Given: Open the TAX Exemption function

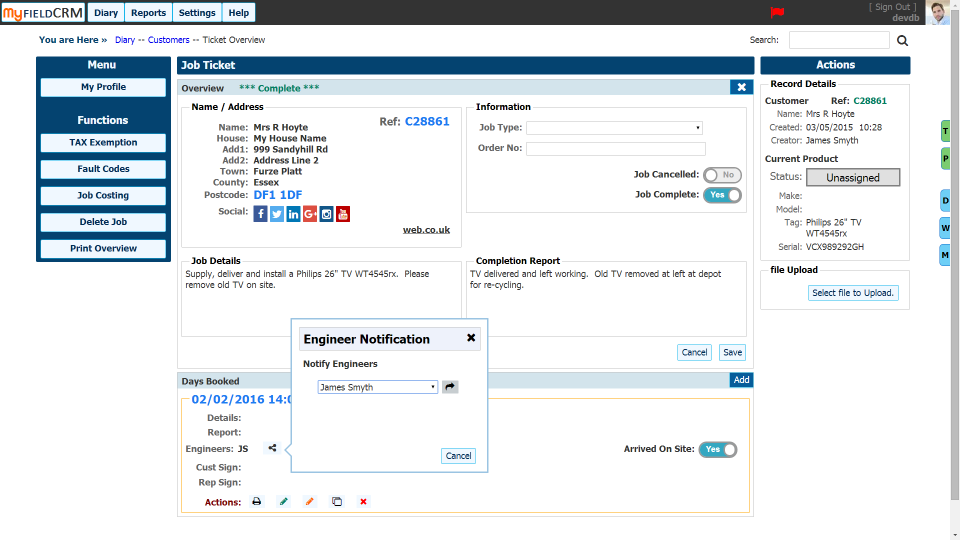Looking at the screenshot, I should [103, 143].
